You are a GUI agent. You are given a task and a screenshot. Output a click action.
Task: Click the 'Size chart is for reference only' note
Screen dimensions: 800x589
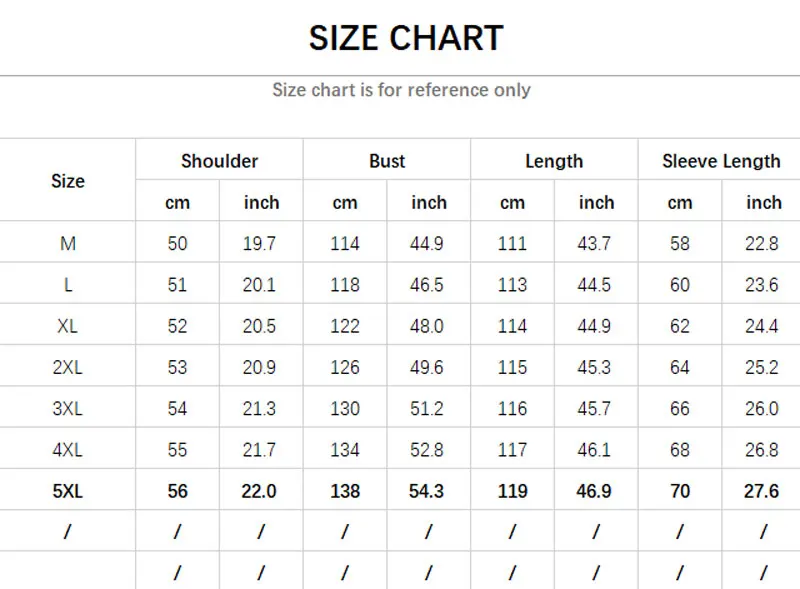(x=401, y=90)
